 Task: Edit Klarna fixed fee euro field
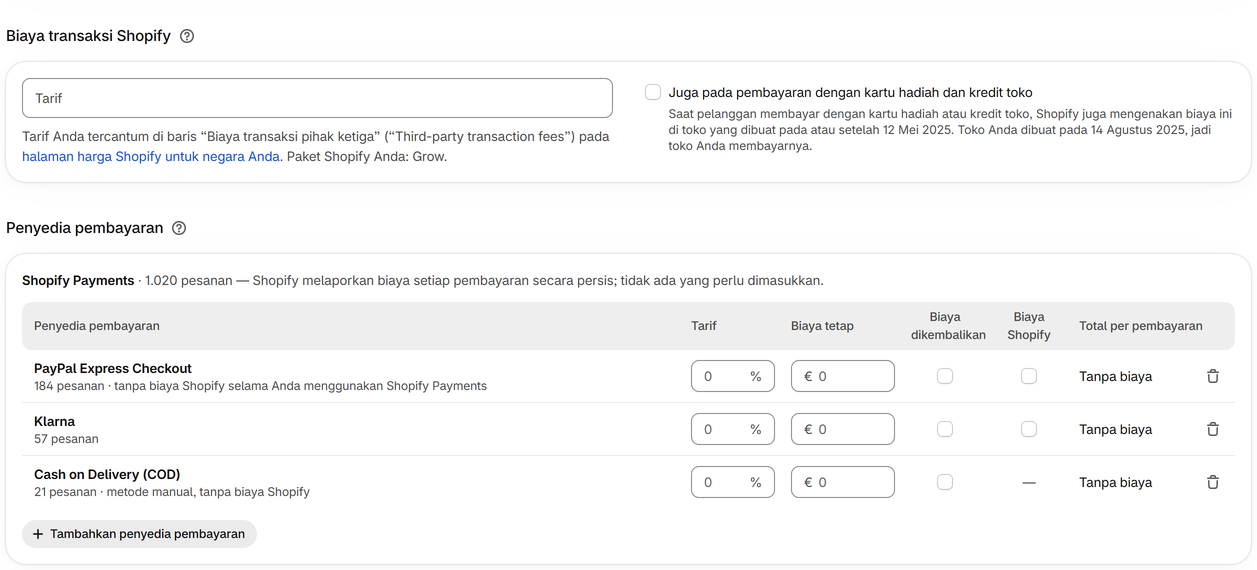click(x=843, y=429)
